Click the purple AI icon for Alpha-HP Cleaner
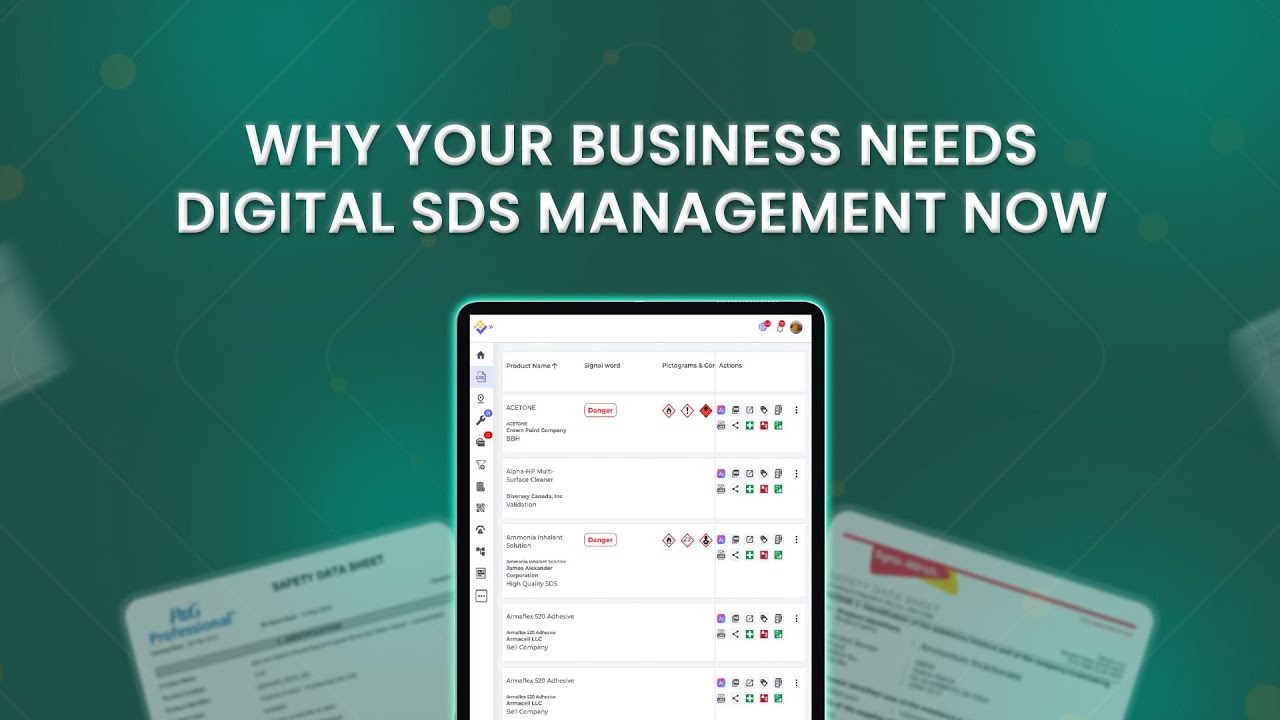The width and height of the screenshot is (1280, 720). click(721, 474)
